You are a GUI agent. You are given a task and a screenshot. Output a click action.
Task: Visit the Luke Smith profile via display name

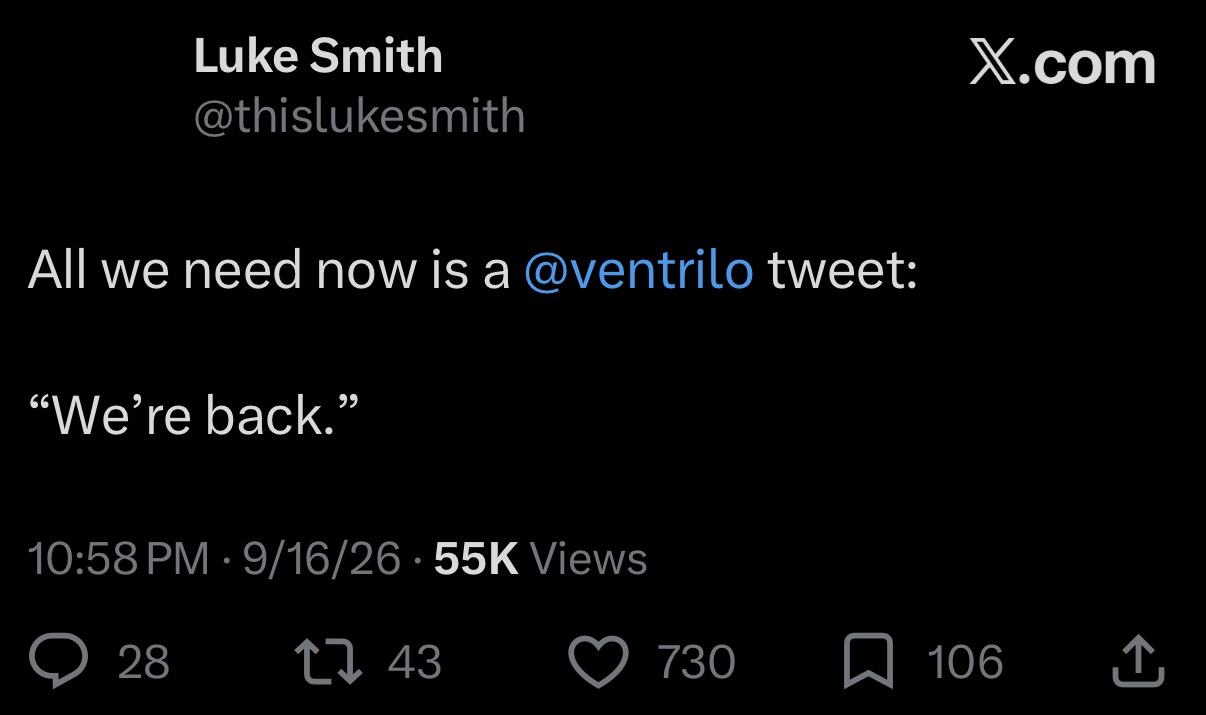(x=318, y=56)
